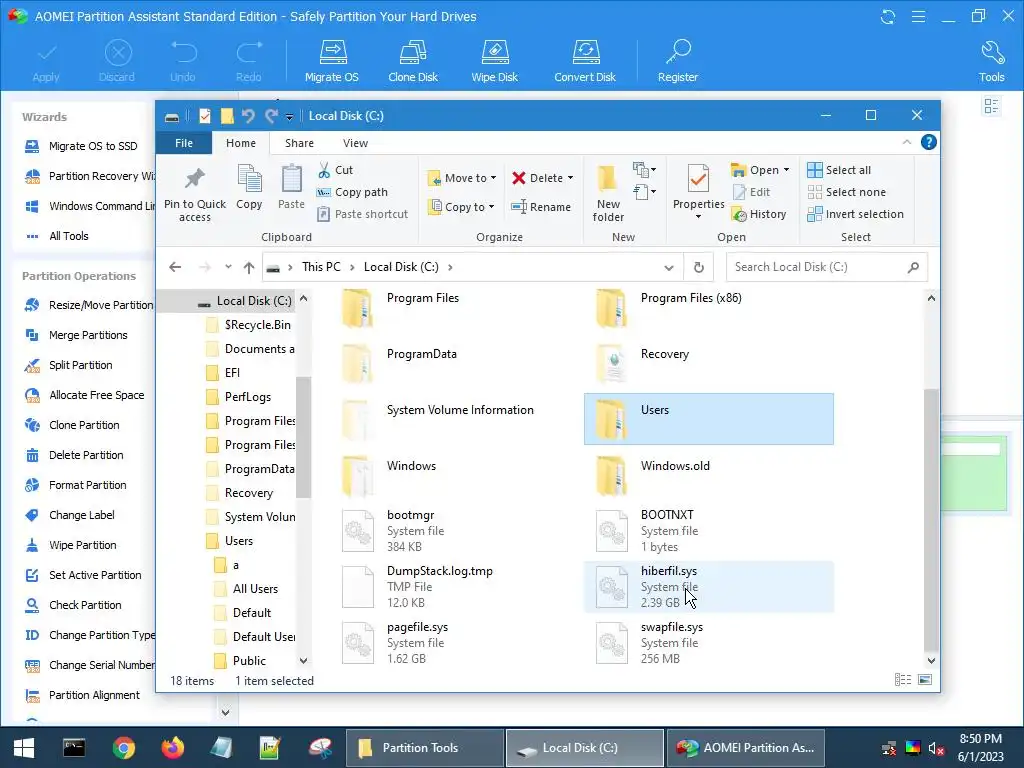Click Select none in the ribbon
Viewport: 1024px width, 768px height.
846,192
